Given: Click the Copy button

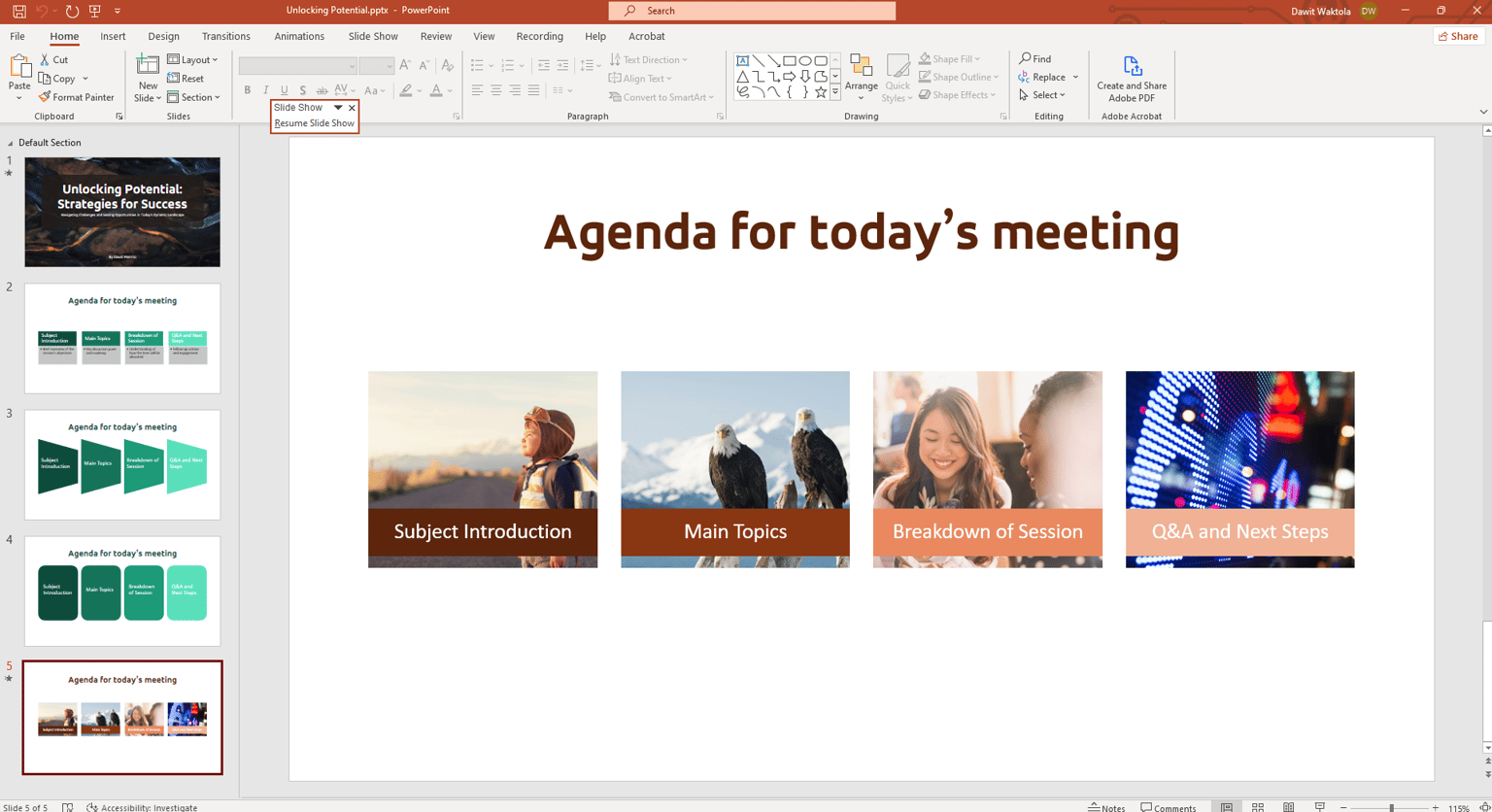Looking at the screenshot, I should point(56,79).
